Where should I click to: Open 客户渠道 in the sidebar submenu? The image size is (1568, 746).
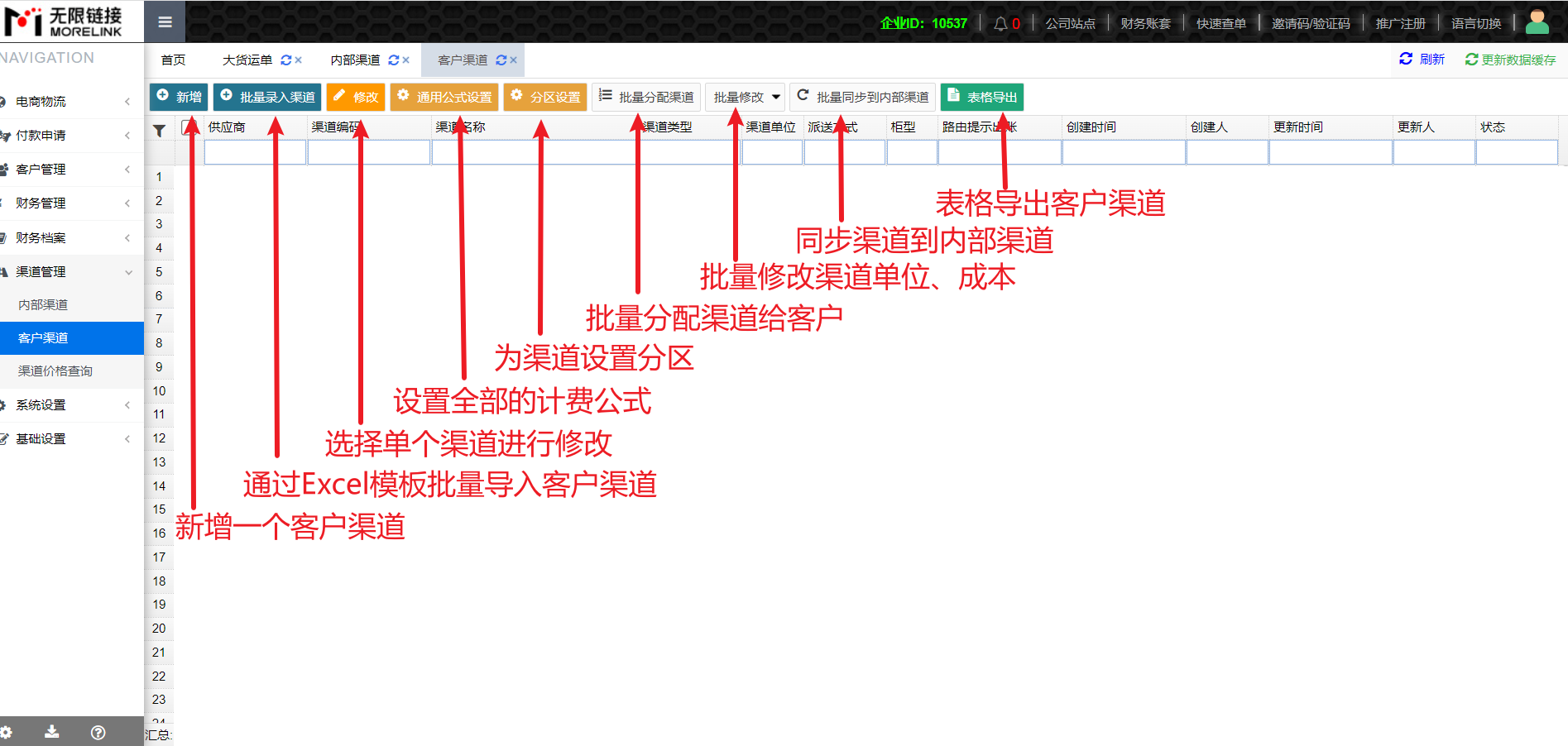72,338
